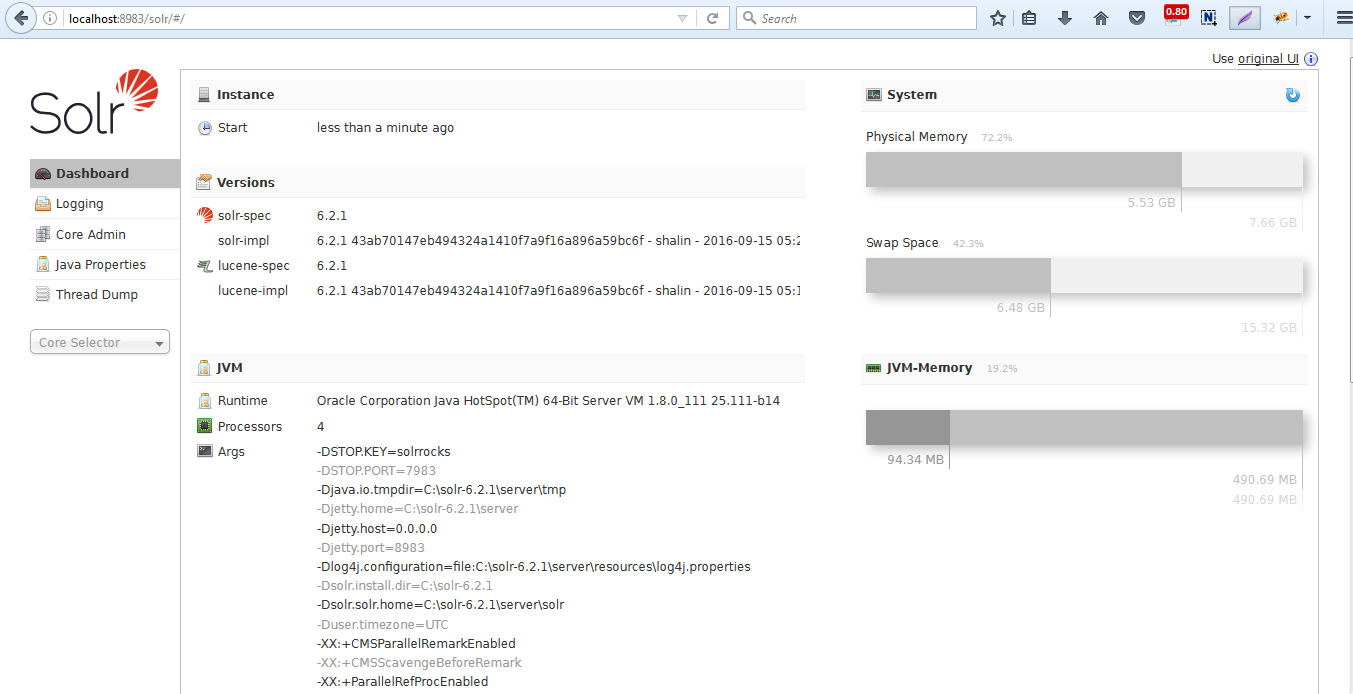Open the Downloads arrow icon
1353x694 pixels.
coord(1065,18)
